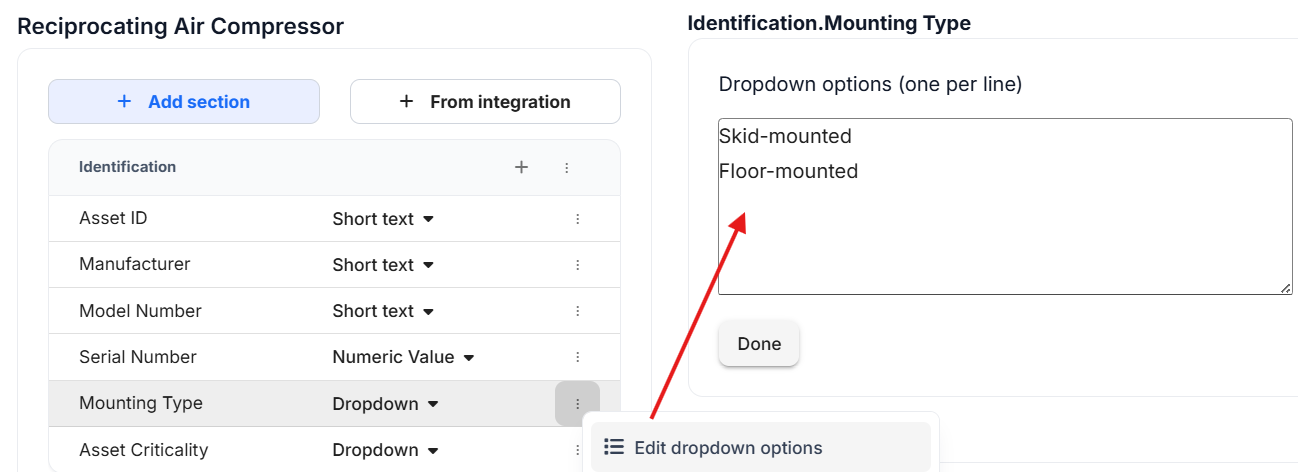Screen dimensions: 1298x472
Task: Click the Add section button
Action: [x=184, y=101]
